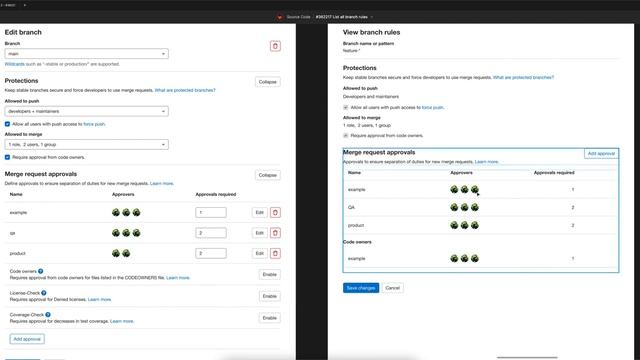Edit the example approval rule
The width and height of the screenshot is (640, 360).
tap(260, 212)
